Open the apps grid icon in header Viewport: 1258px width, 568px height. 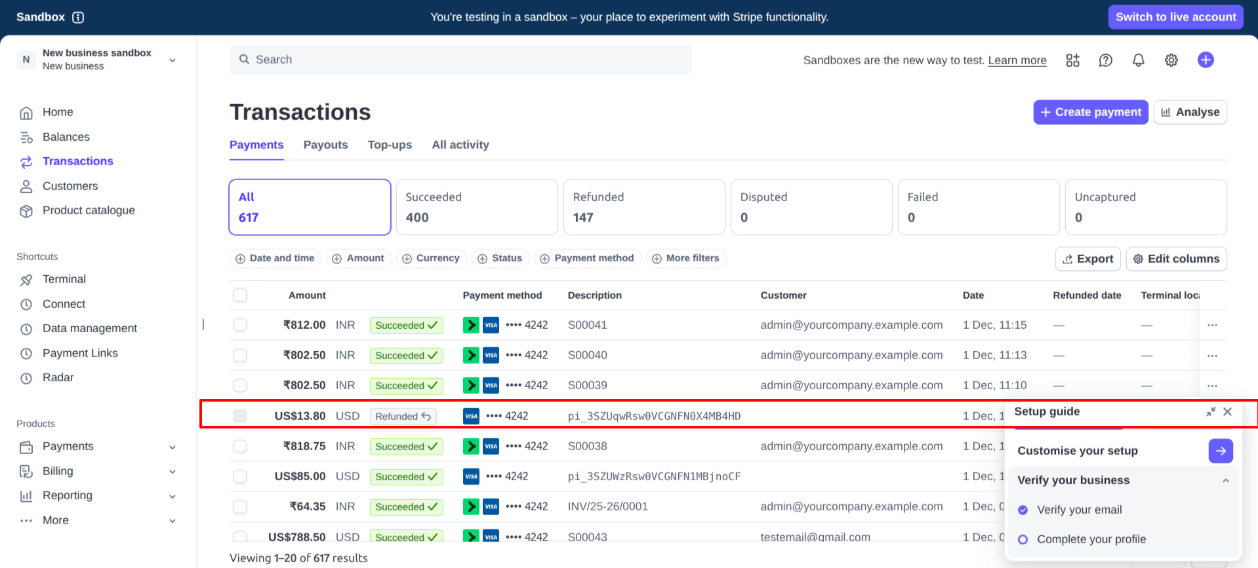click(1073, 60)
